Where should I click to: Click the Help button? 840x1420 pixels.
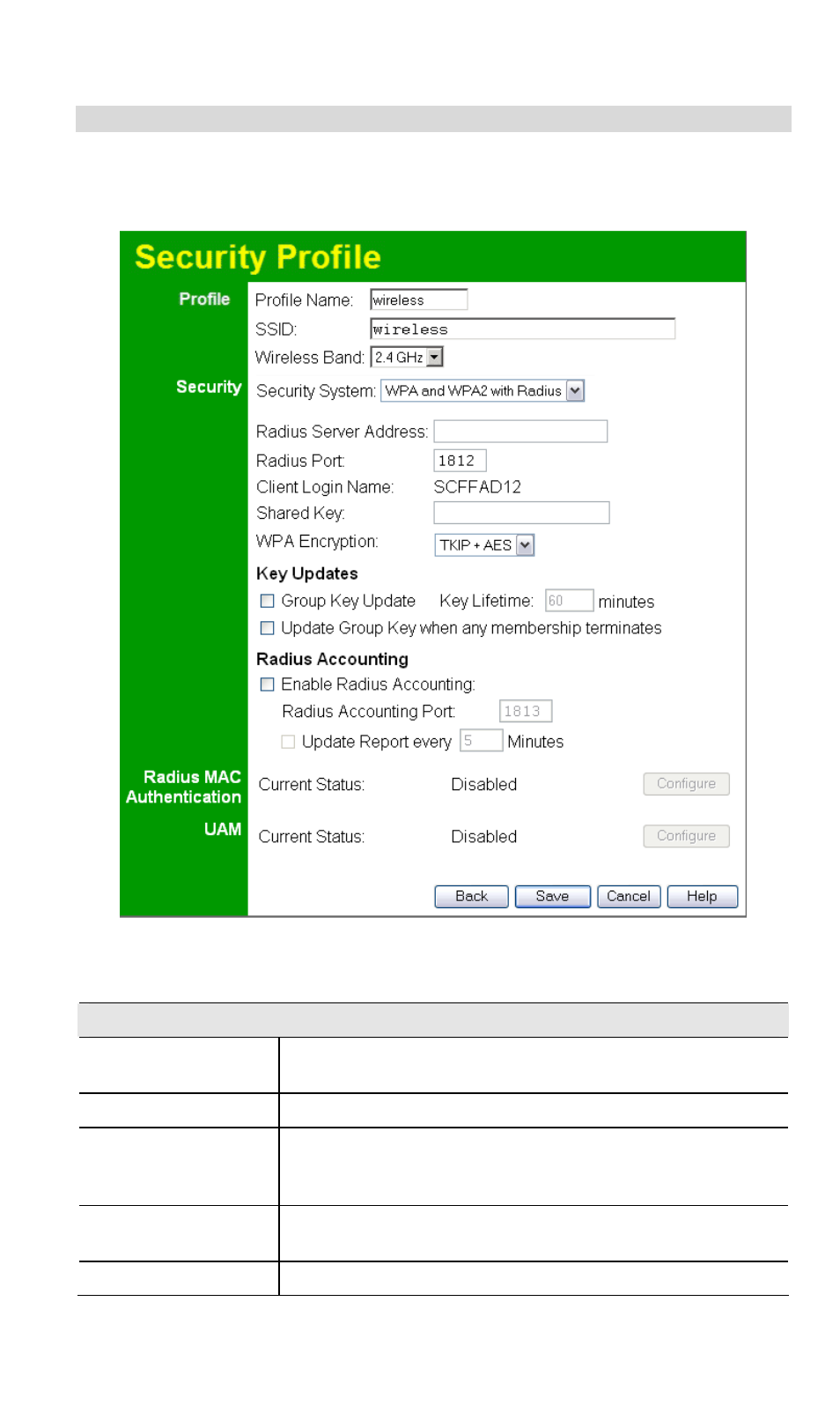[x=702, y=896]
